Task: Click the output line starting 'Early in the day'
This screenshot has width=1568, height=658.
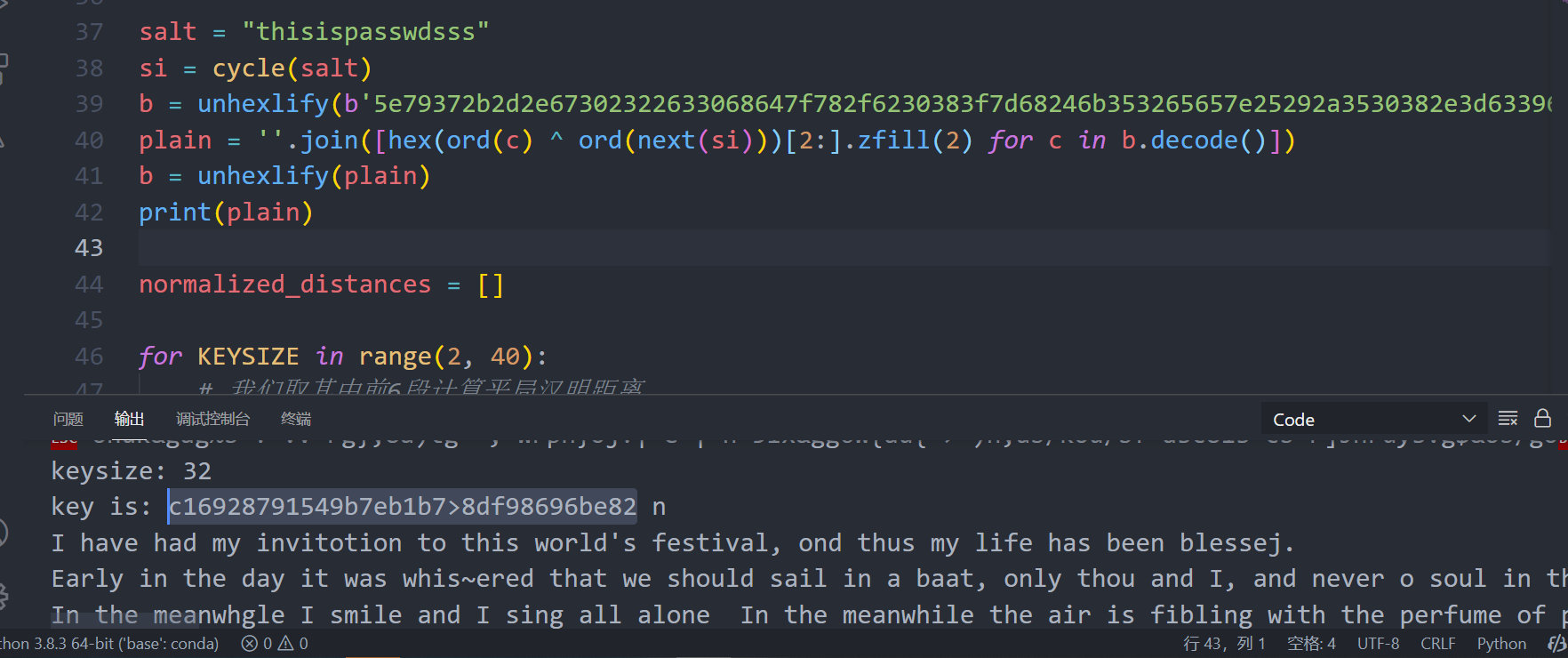Action: (809, 579)
